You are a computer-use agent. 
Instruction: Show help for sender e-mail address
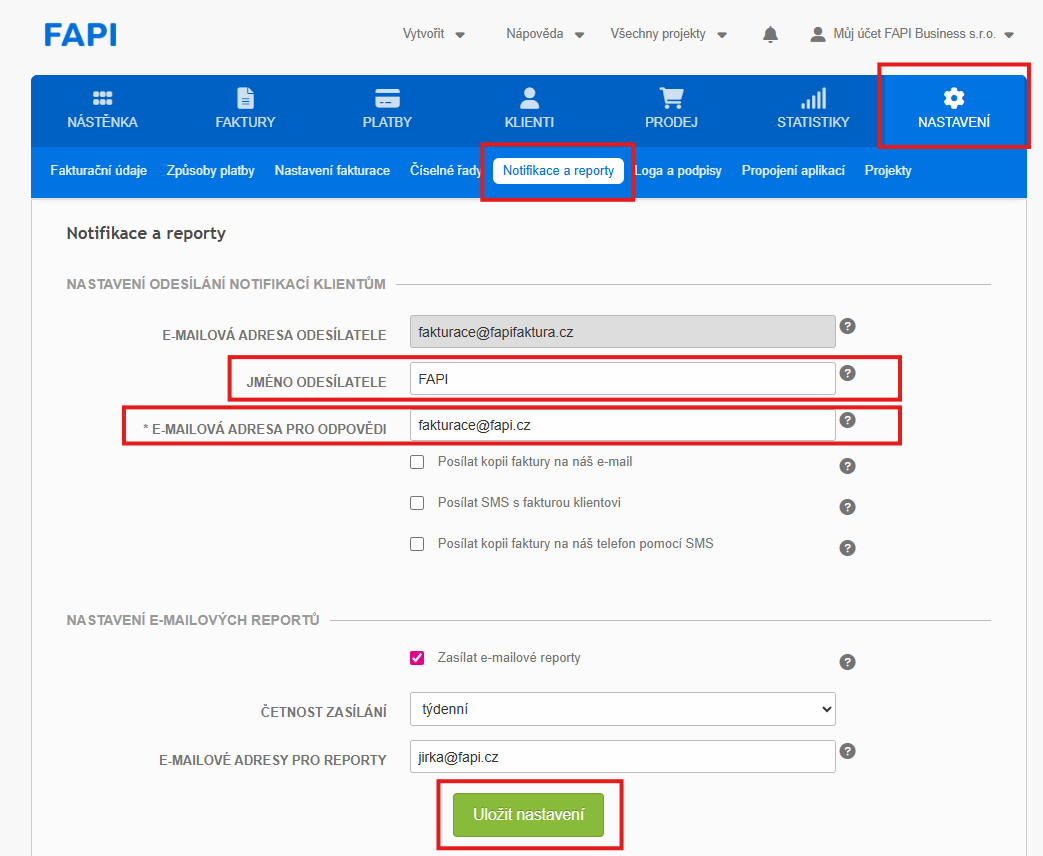tap(847, 326)
